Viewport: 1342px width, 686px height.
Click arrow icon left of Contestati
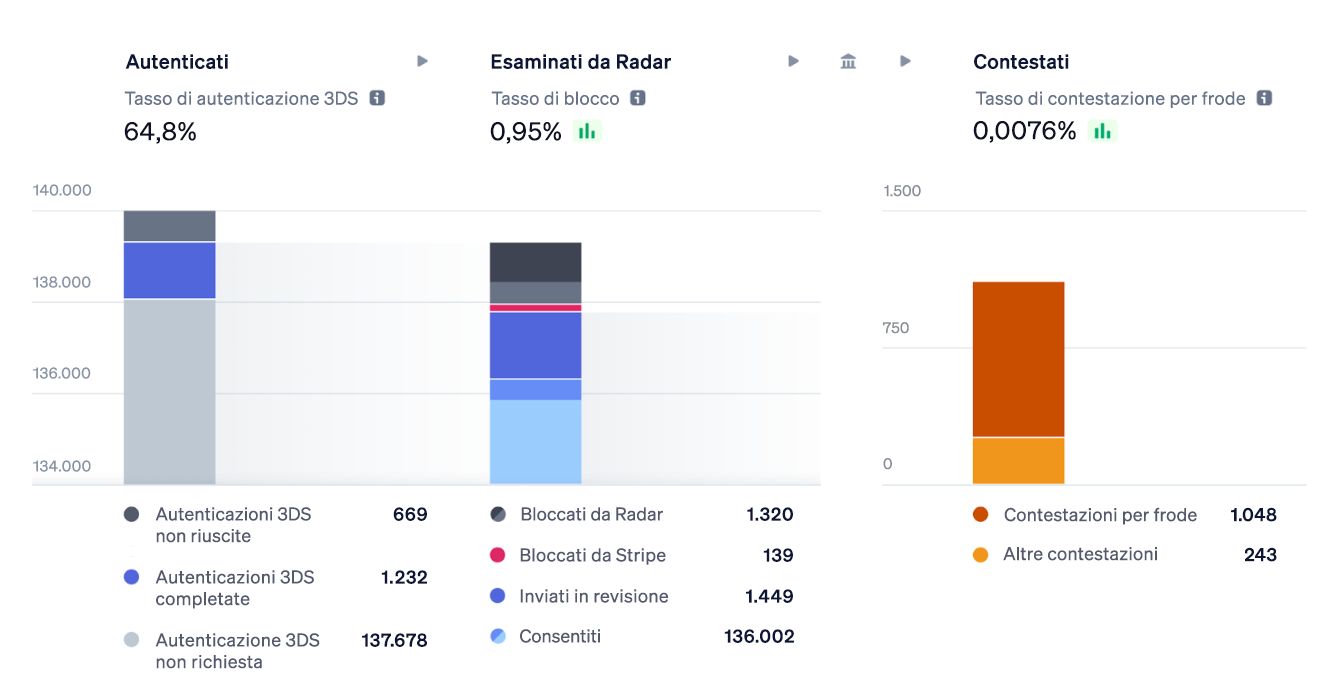coord(905,62)
